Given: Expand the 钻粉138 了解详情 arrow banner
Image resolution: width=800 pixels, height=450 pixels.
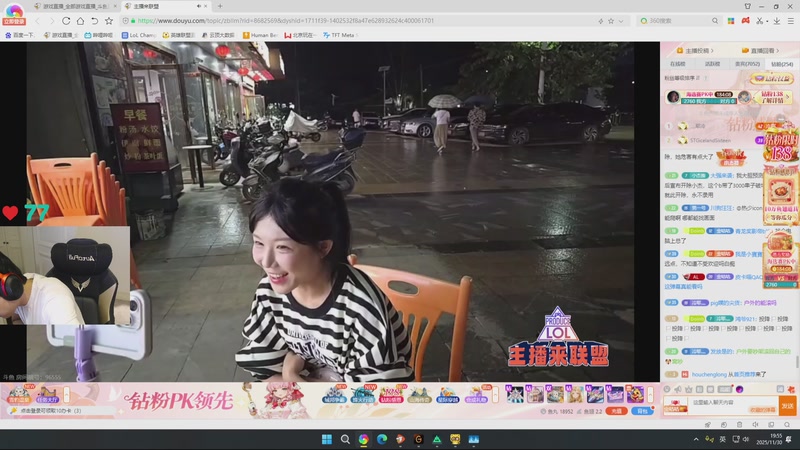Looking at the screenshot, I should [775, 97].
